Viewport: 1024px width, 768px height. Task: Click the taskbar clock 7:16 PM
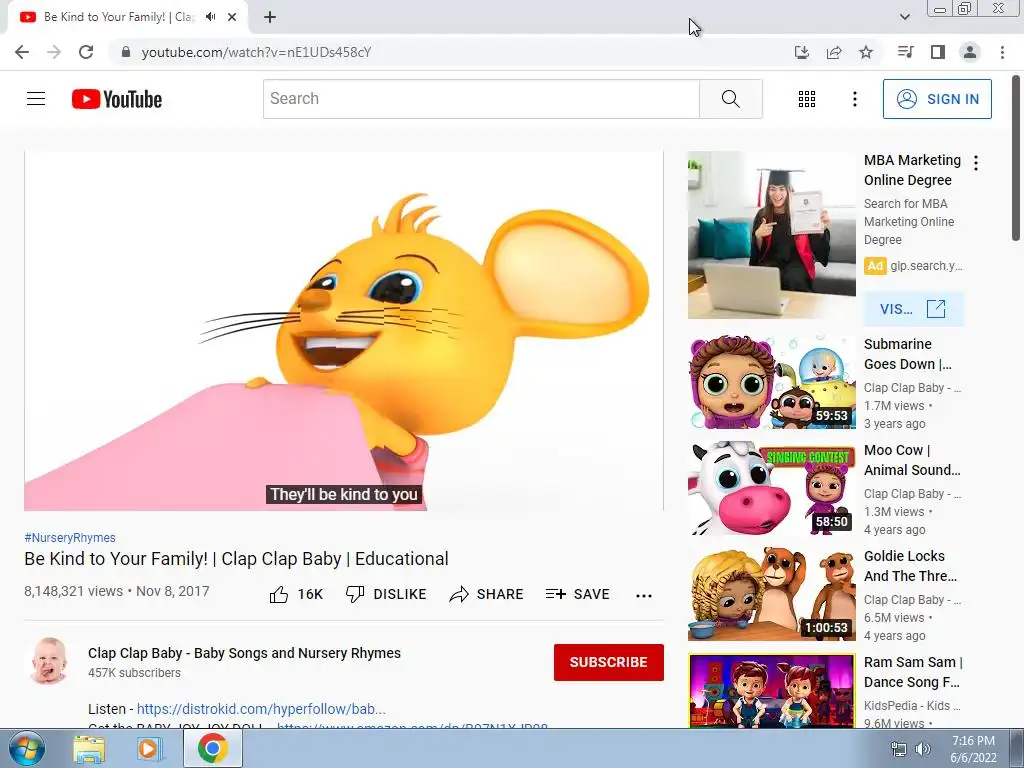(973, 749)
